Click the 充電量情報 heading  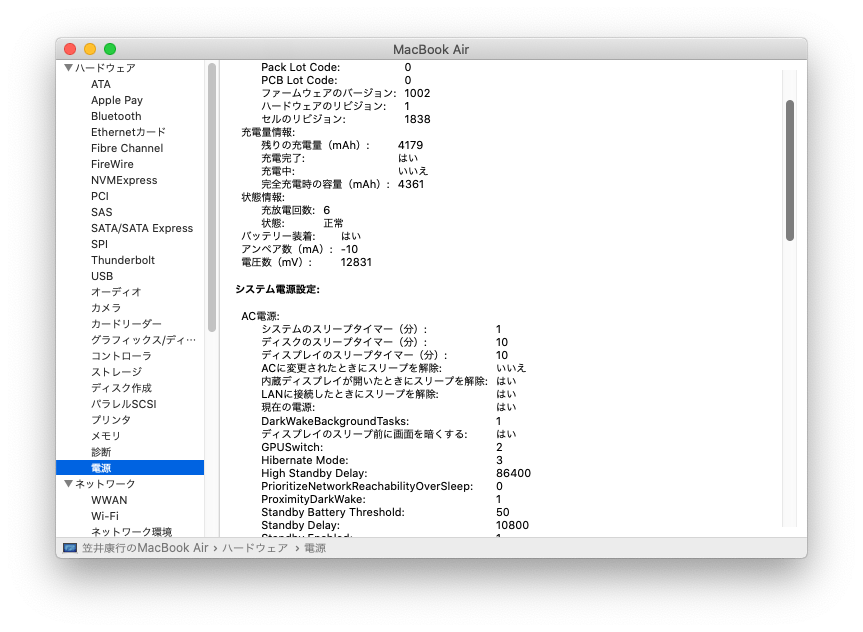[268, 132]
